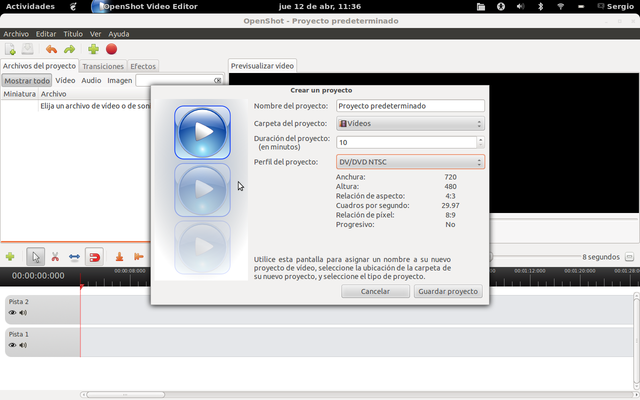Switch to the Transiciones tab

(103, 66)
